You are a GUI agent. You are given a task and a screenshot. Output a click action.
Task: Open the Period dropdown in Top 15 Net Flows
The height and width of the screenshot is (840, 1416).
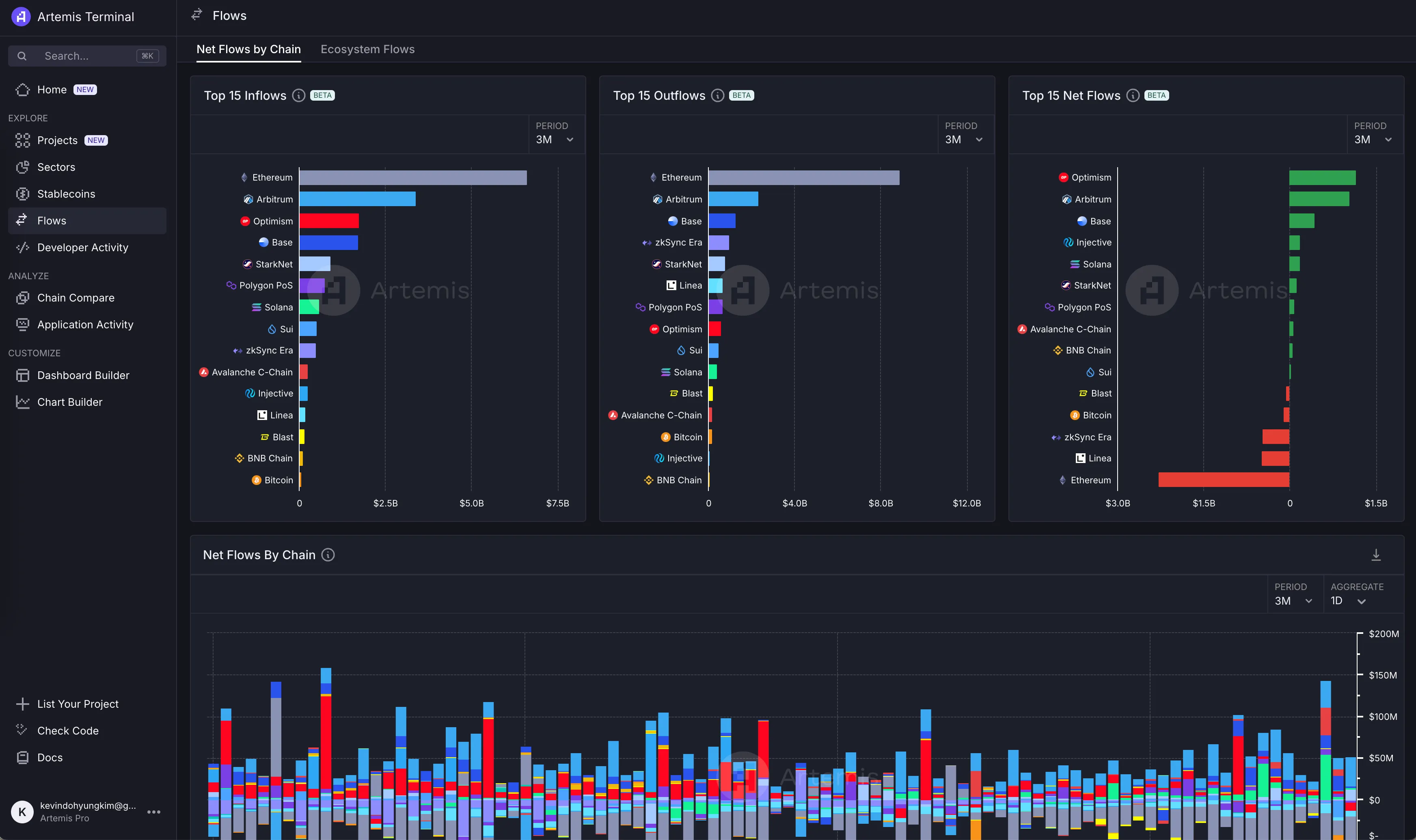coord(1375,135)
